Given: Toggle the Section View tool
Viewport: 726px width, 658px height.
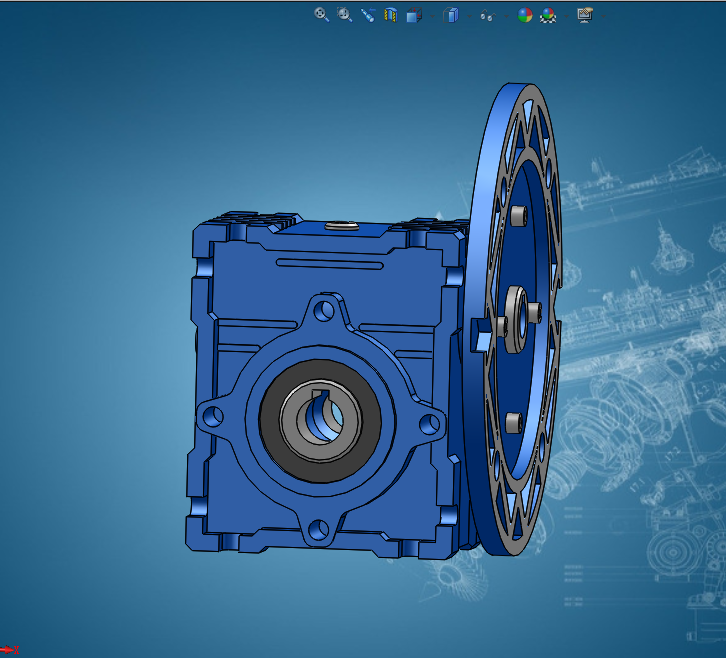Looking at the screenshot, I should point(391,15).
